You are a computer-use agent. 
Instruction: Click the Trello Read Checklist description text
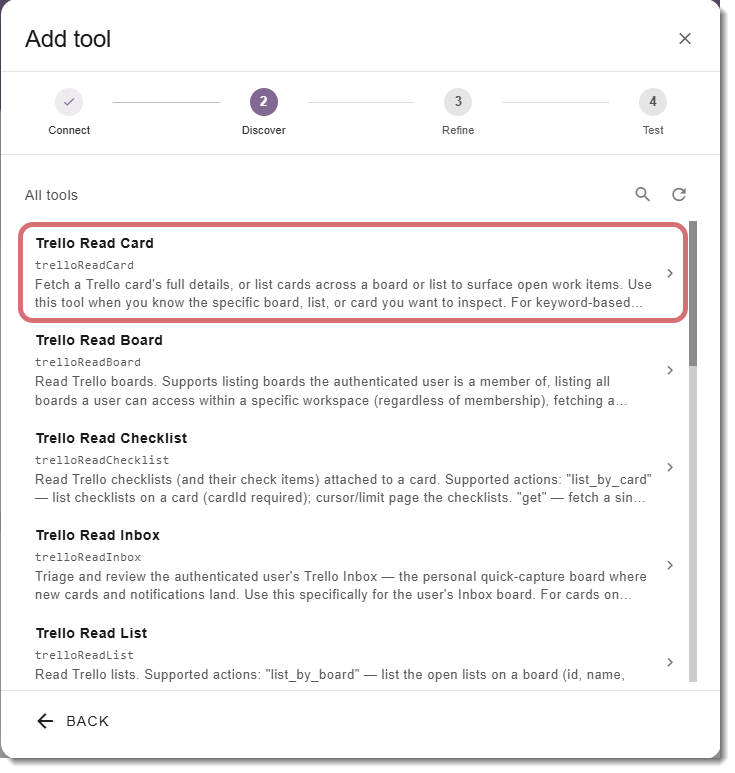point(343,489)
